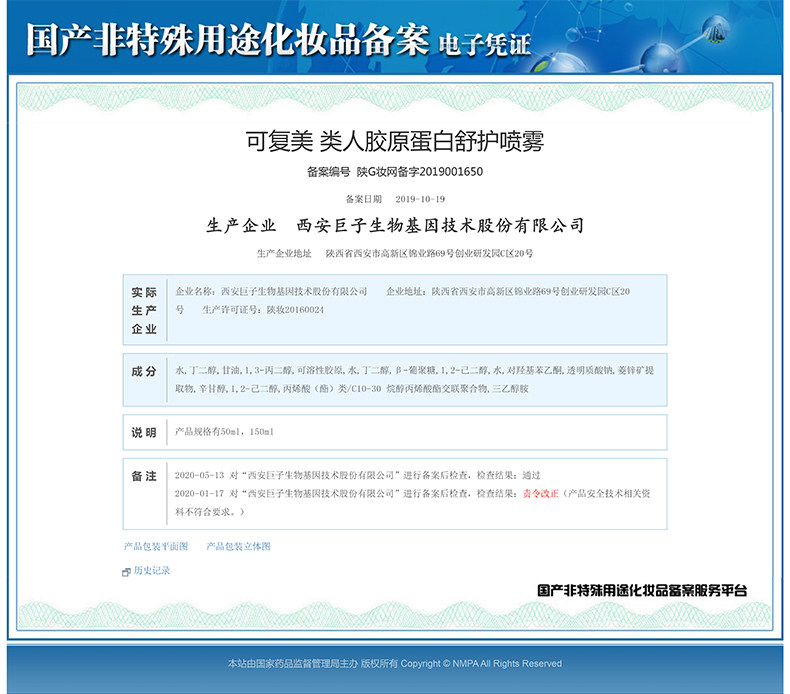Click the 成分 section label
The height and width of the screenshot is (694, 790).
coord(144,371)
